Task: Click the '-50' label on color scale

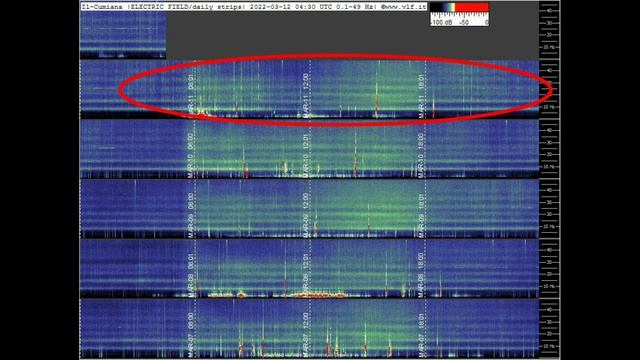Action: [x=464, y=23]
